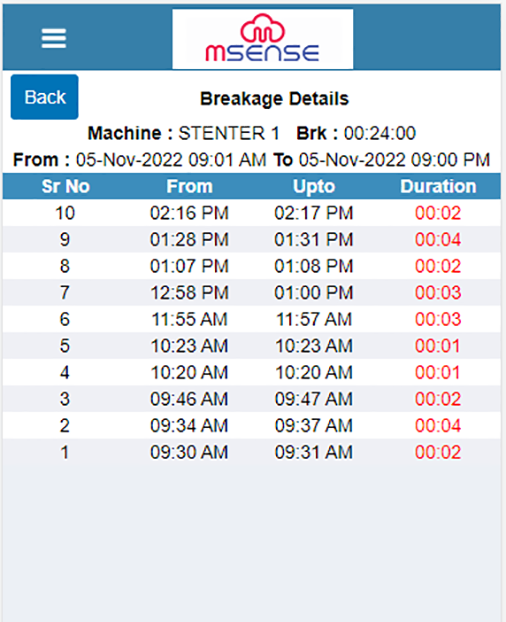Screen dimensions: 506x622
Task: Click the 09:37 AM Upto cell
Action: (x=314, y=426)
